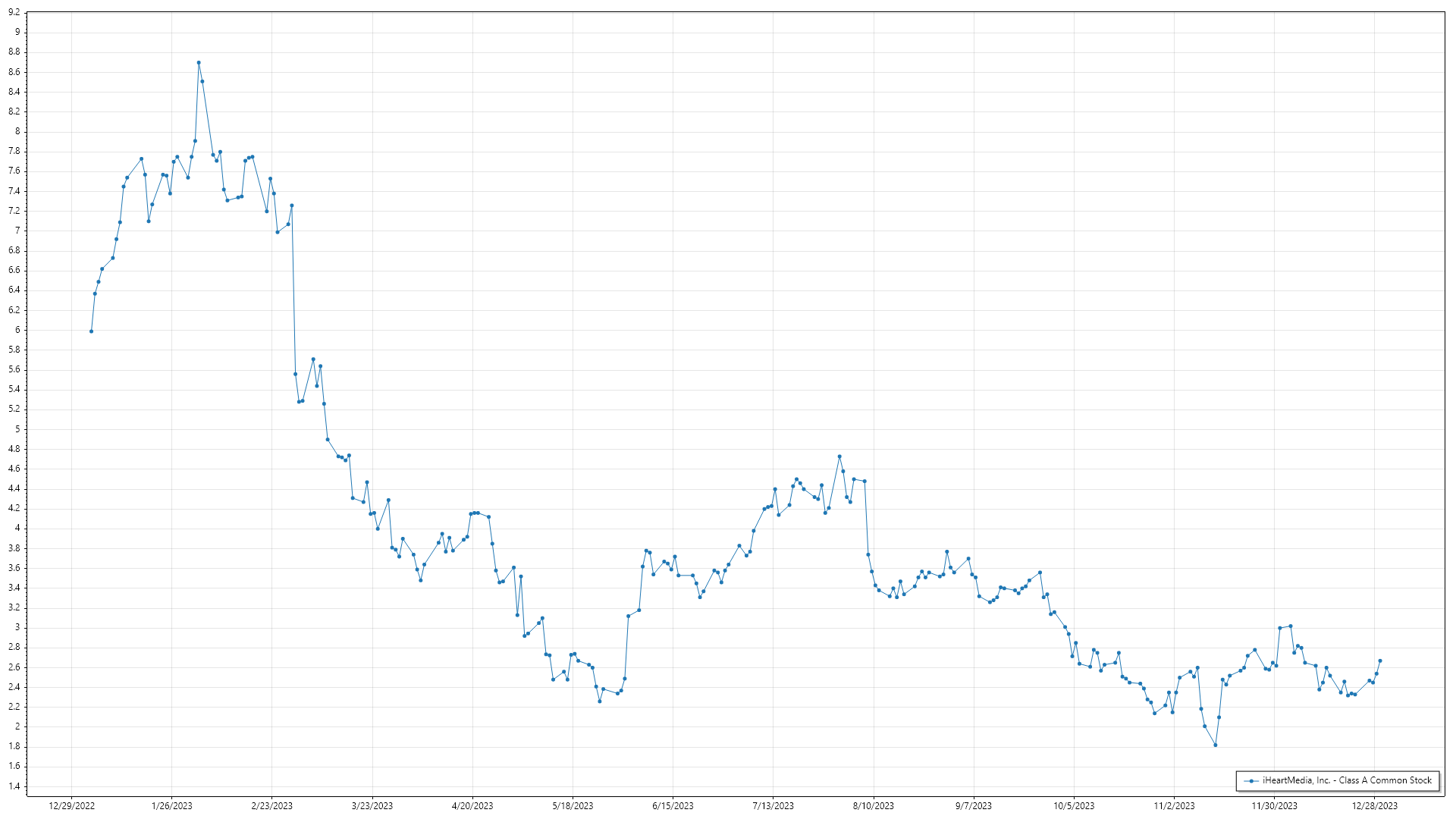The height and width of the screenshot is (819, 1456).
Task: Click the 4/20/2023 x-axis date label
Action: coord(472,806)
